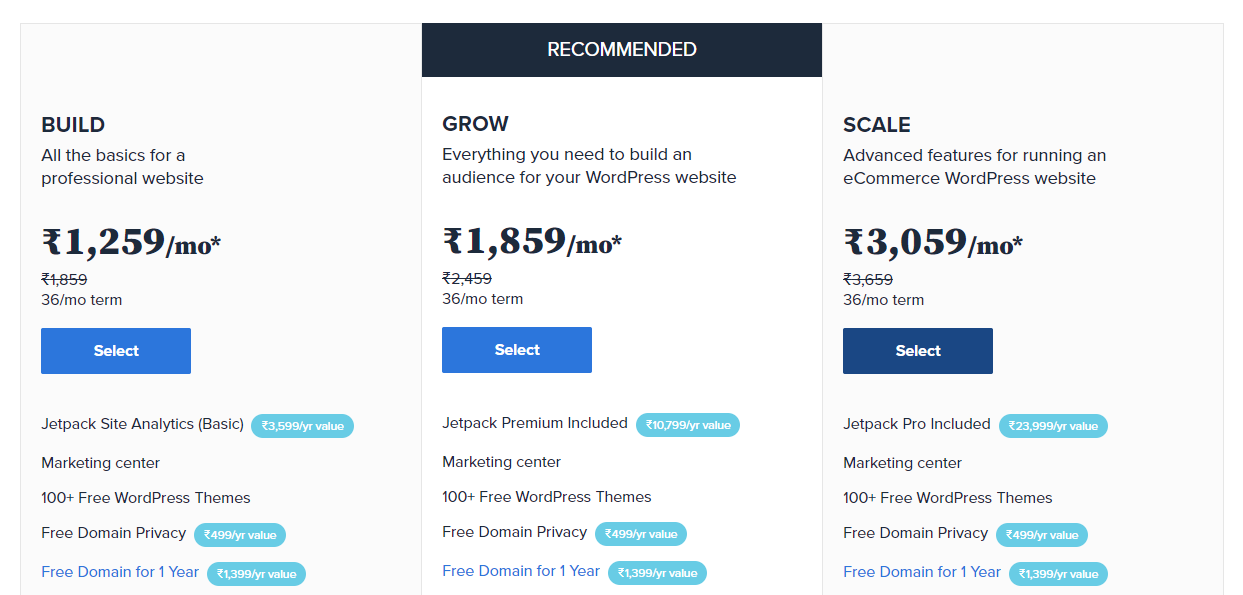1243x595 pixels.
Task: Click the ₹1,399/yr value badge in BUILD plan
Action: coord(256,574)
